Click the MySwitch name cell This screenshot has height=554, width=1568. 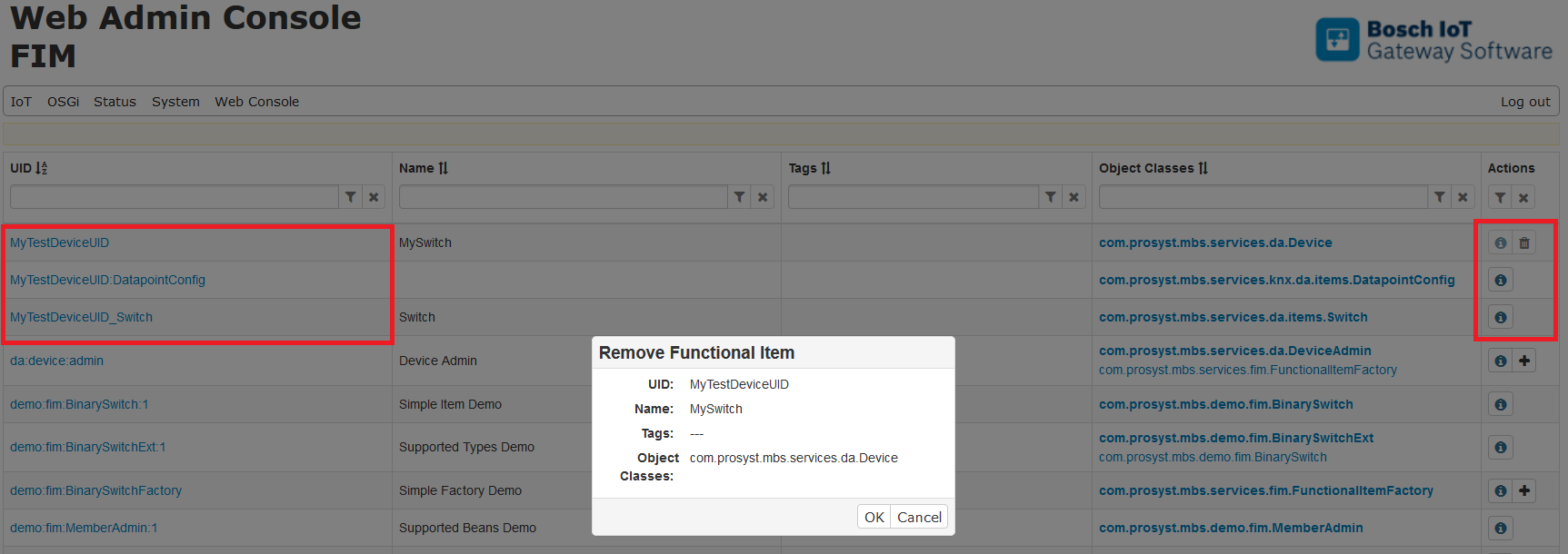point(425,242)
